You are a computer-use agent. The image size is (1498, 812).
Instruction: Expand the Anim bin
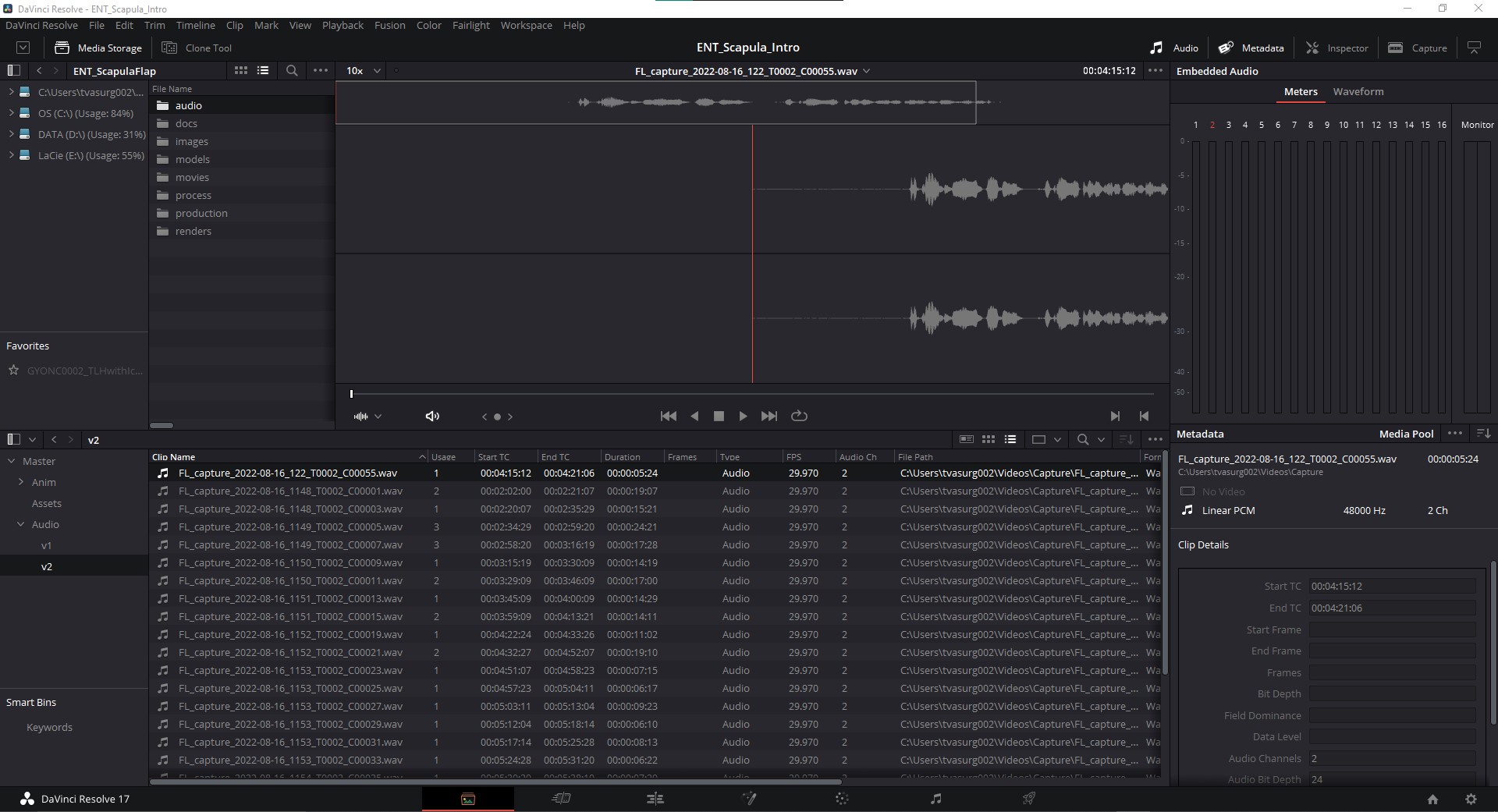[x=21, y=482]
